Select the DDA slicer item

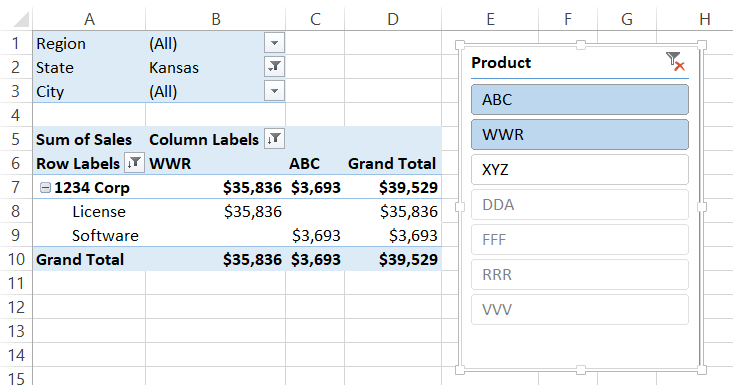[x=580, y=205]
